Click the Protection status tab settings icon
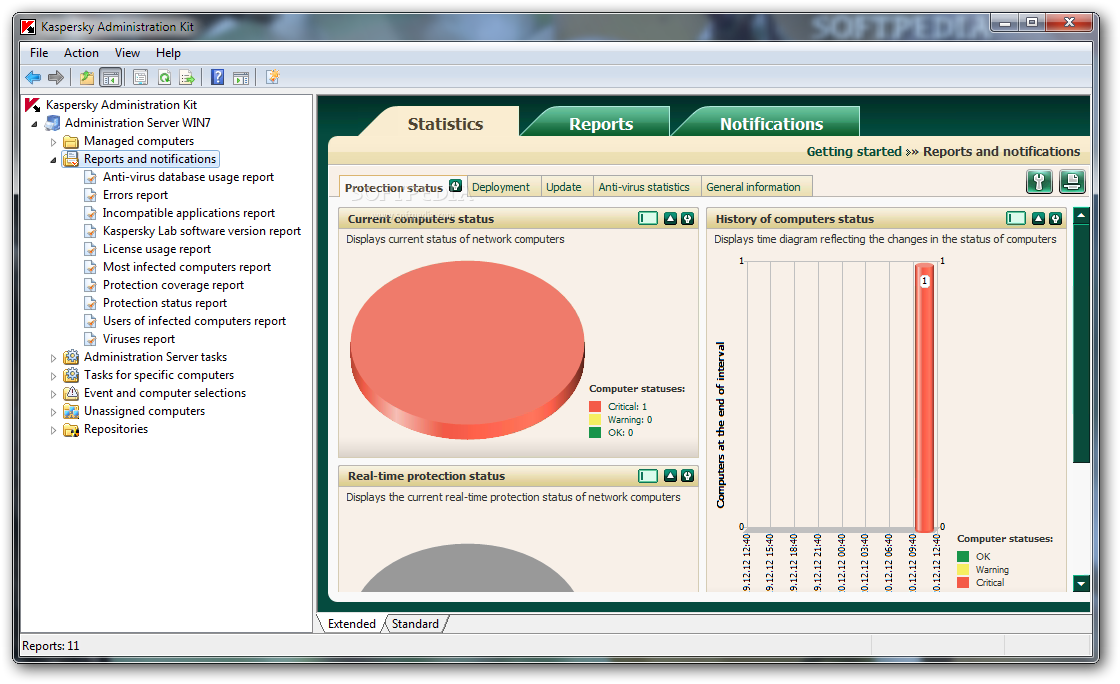This screenshot has width=1120, height=684. [x=455, y=186]
